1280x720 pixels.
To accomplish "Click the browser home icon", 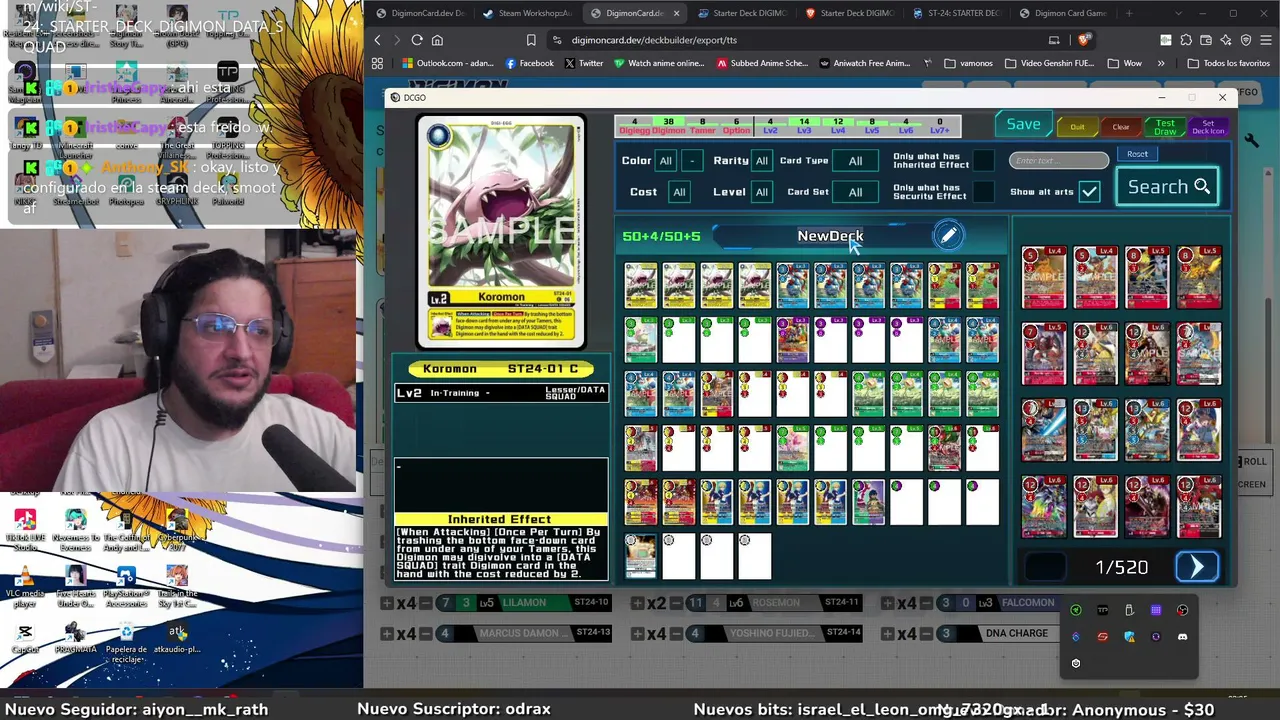I will pyautogui.click(x=437, y=40).
